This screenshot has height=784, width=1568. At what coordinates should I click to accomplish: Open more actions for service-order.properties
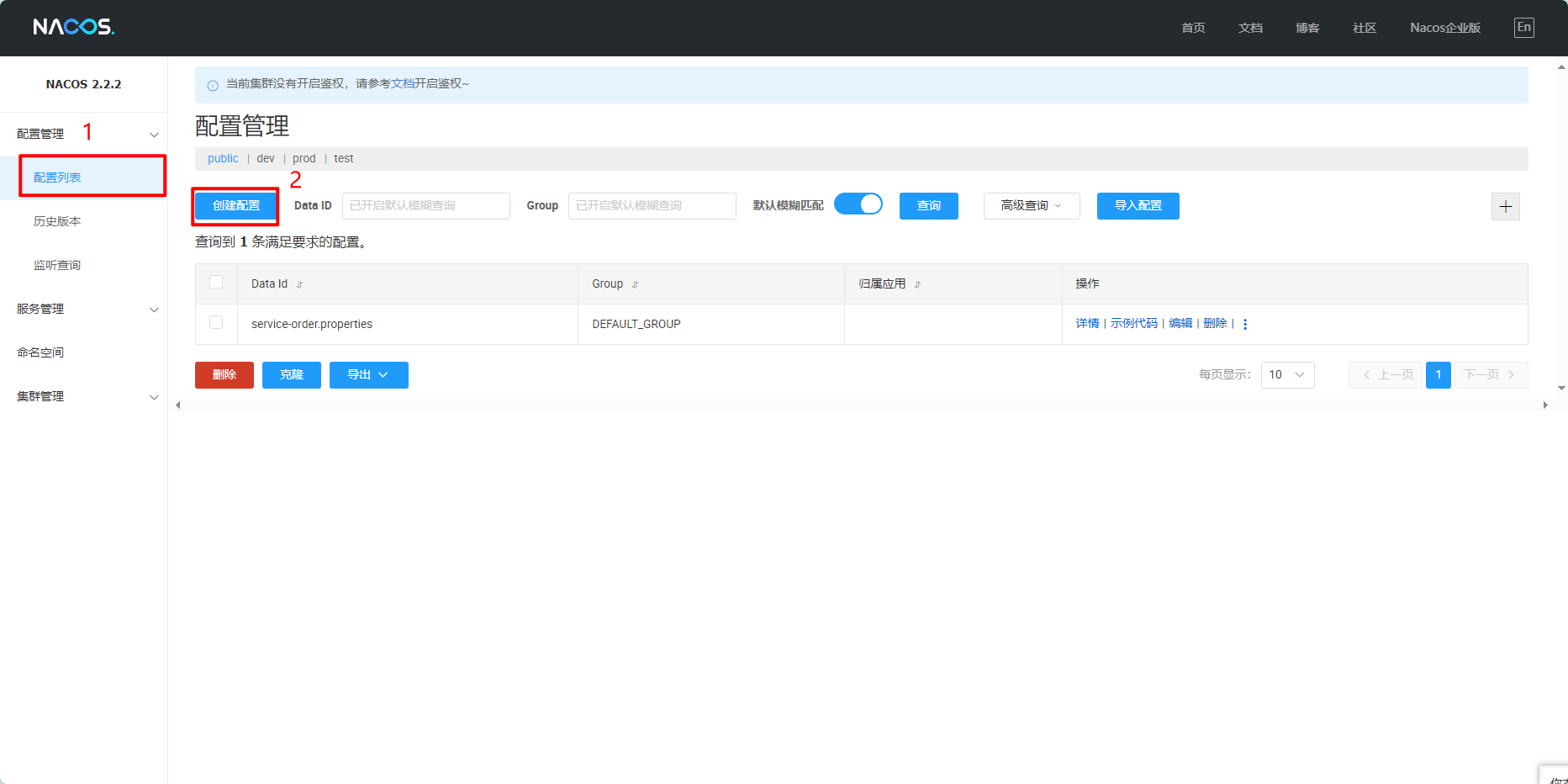pos(1245,324)
